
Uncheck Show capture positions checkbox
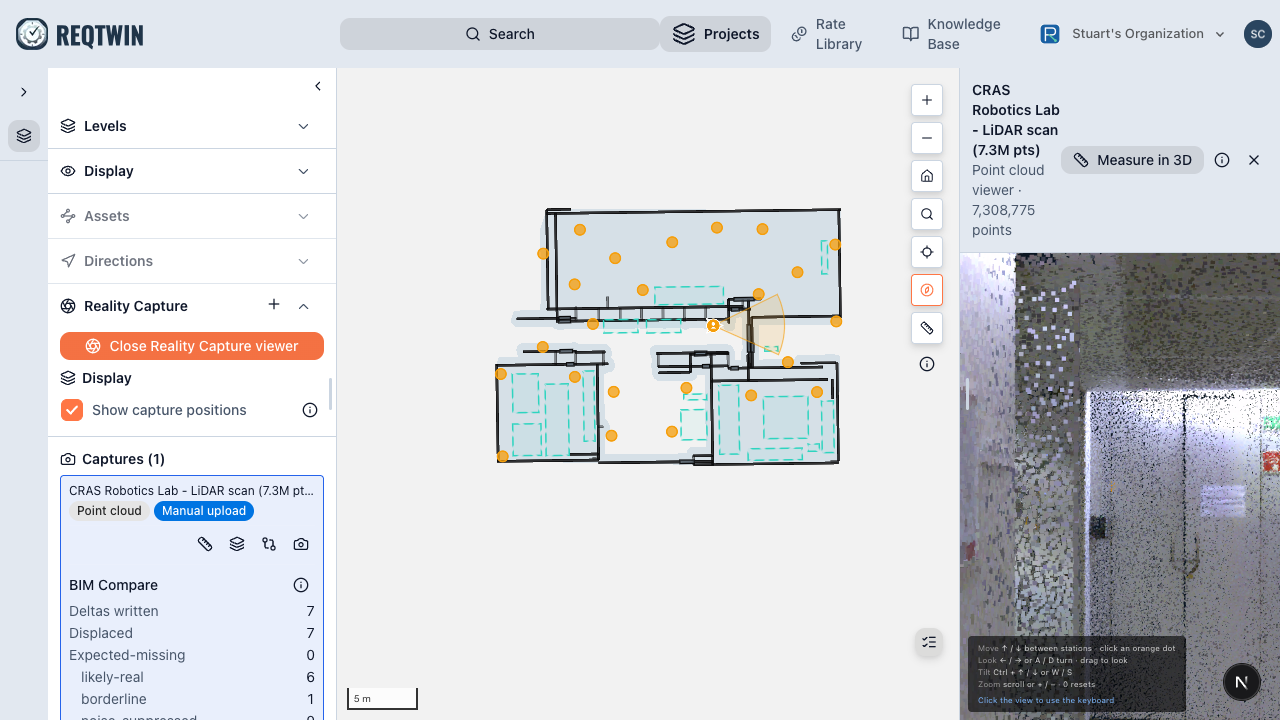[72, 410]
